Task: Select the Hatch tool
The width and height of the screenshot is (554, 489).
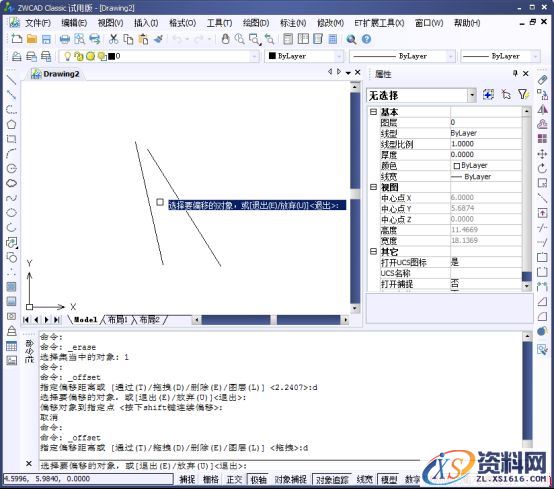Action: (x=11, y=287)
